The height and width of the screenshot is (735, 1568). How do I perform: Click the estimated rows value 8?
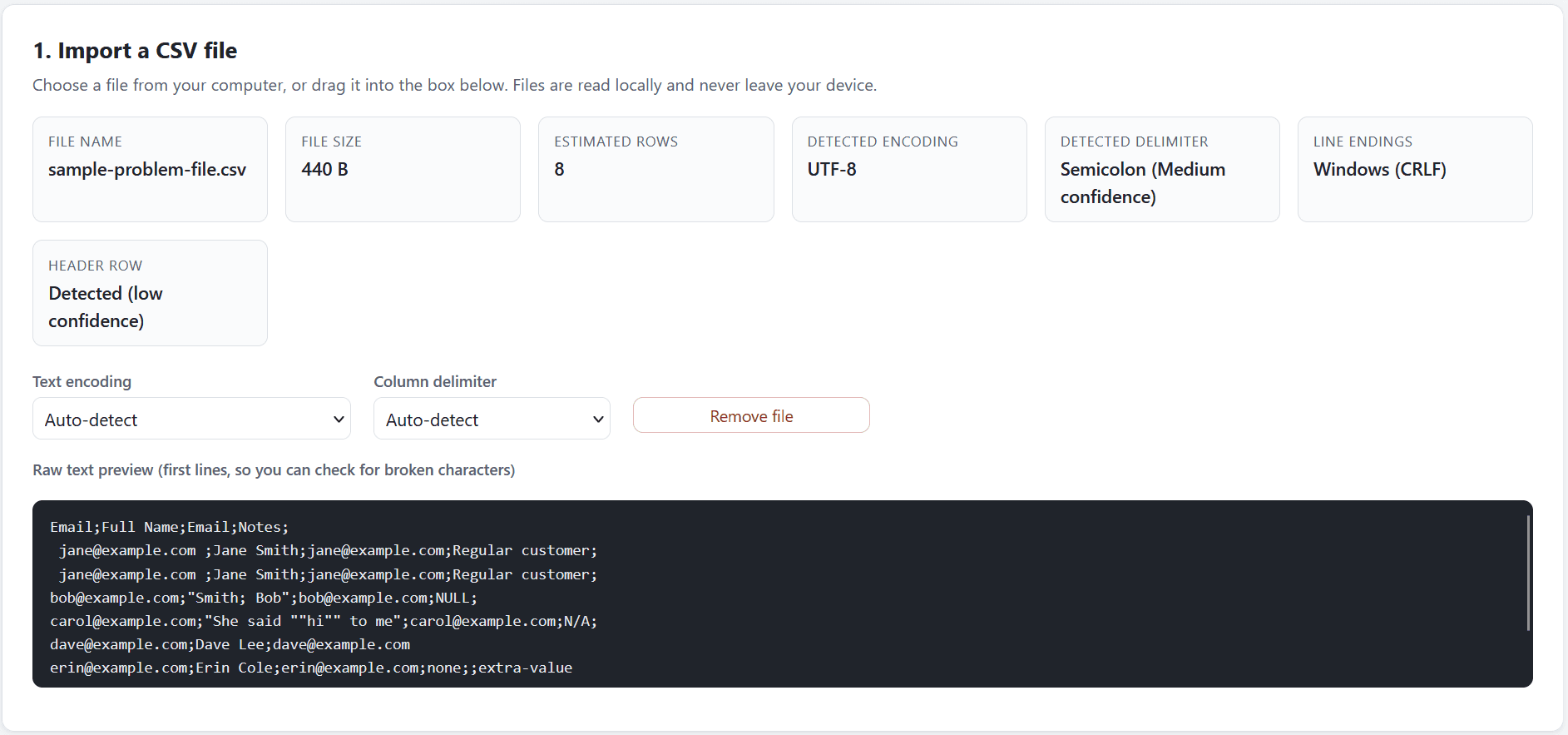559,169
